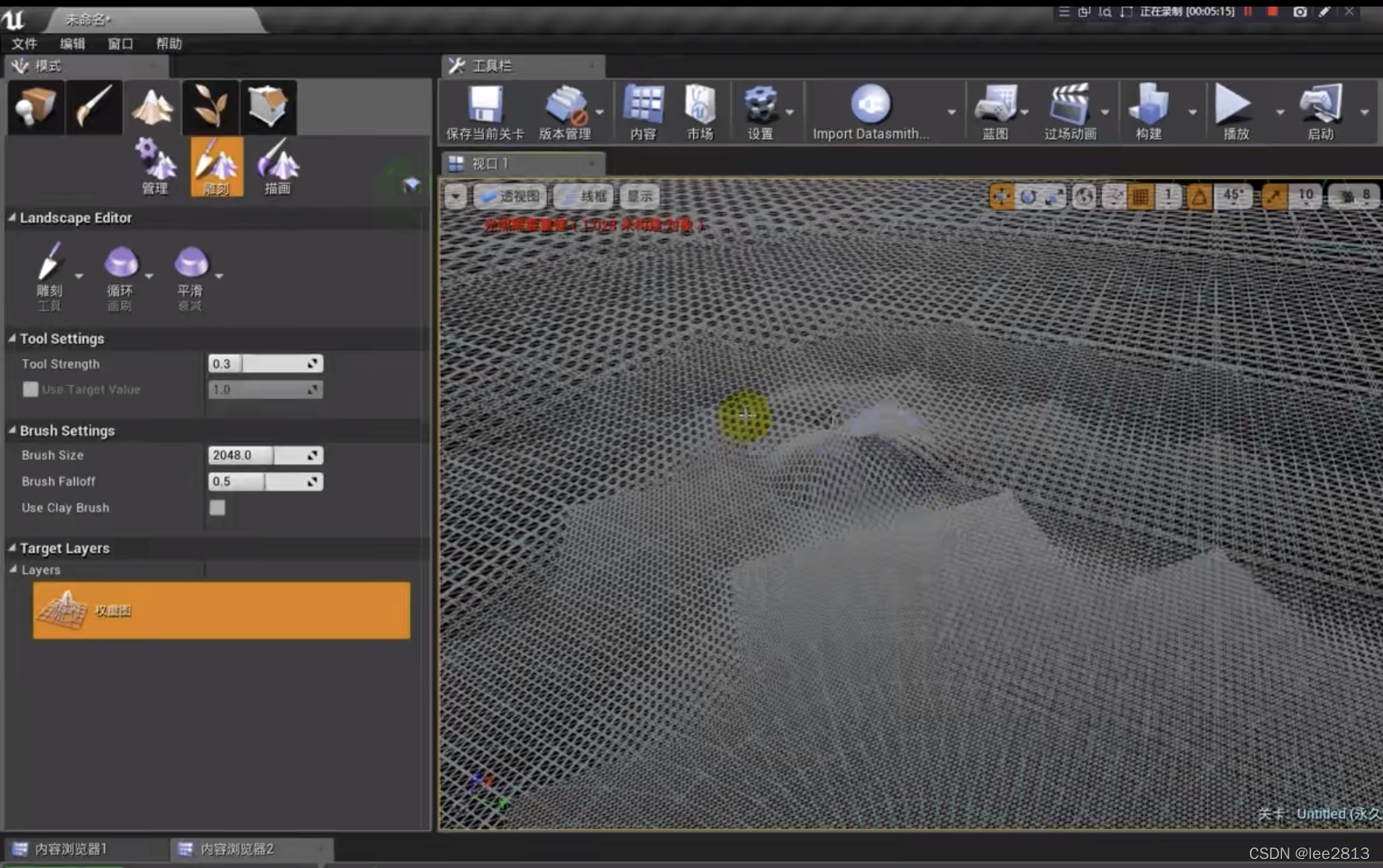Open the 构建 build options dropdown arrow
The image size is (1383, 868).
click(1192, 113)
